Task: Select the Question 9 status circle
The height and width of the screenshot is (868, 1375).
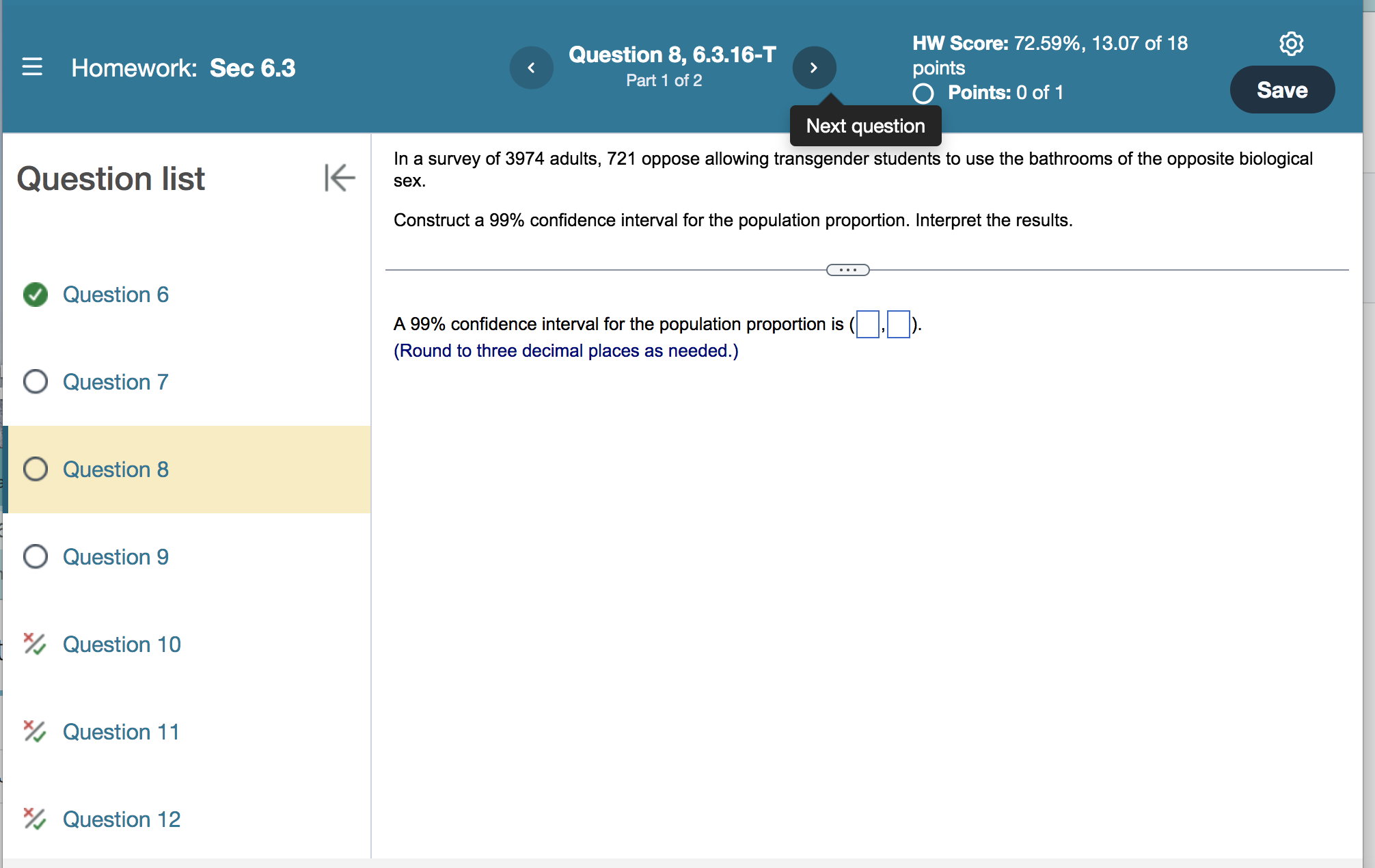Action: pos(36,556)
